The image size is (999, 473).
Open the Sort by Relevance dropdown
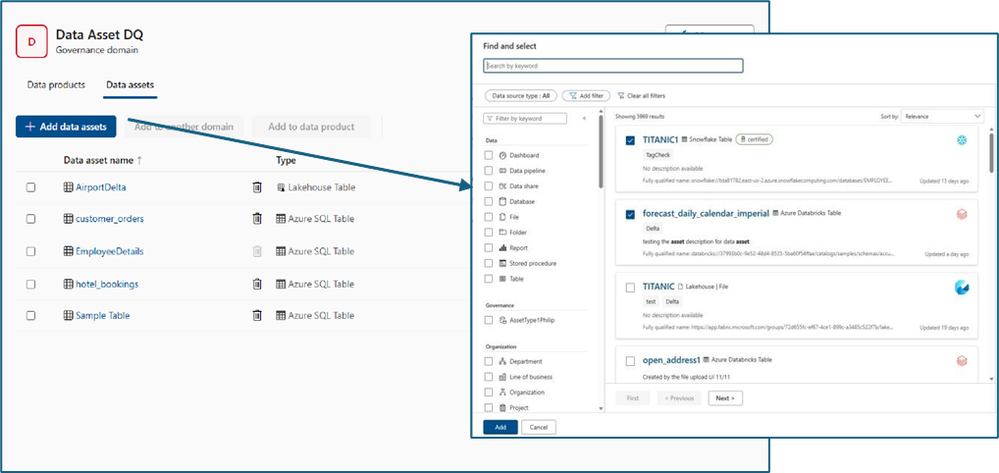point(943,117)
